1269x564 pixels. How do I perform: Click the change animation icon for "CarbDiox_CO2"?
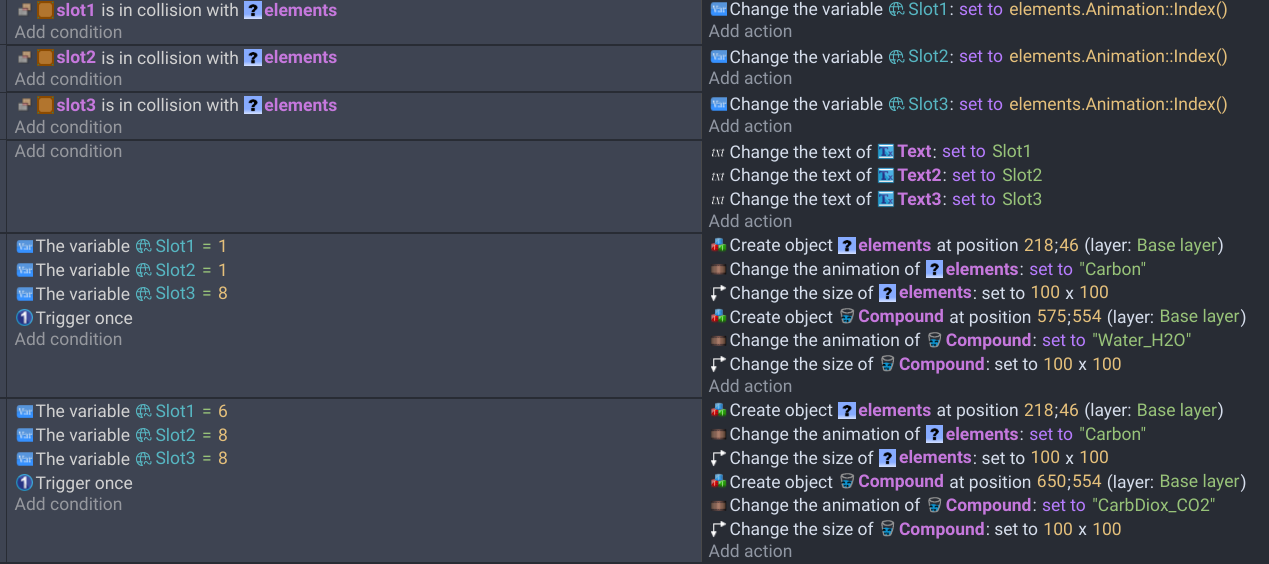click(x=718, y=506)
